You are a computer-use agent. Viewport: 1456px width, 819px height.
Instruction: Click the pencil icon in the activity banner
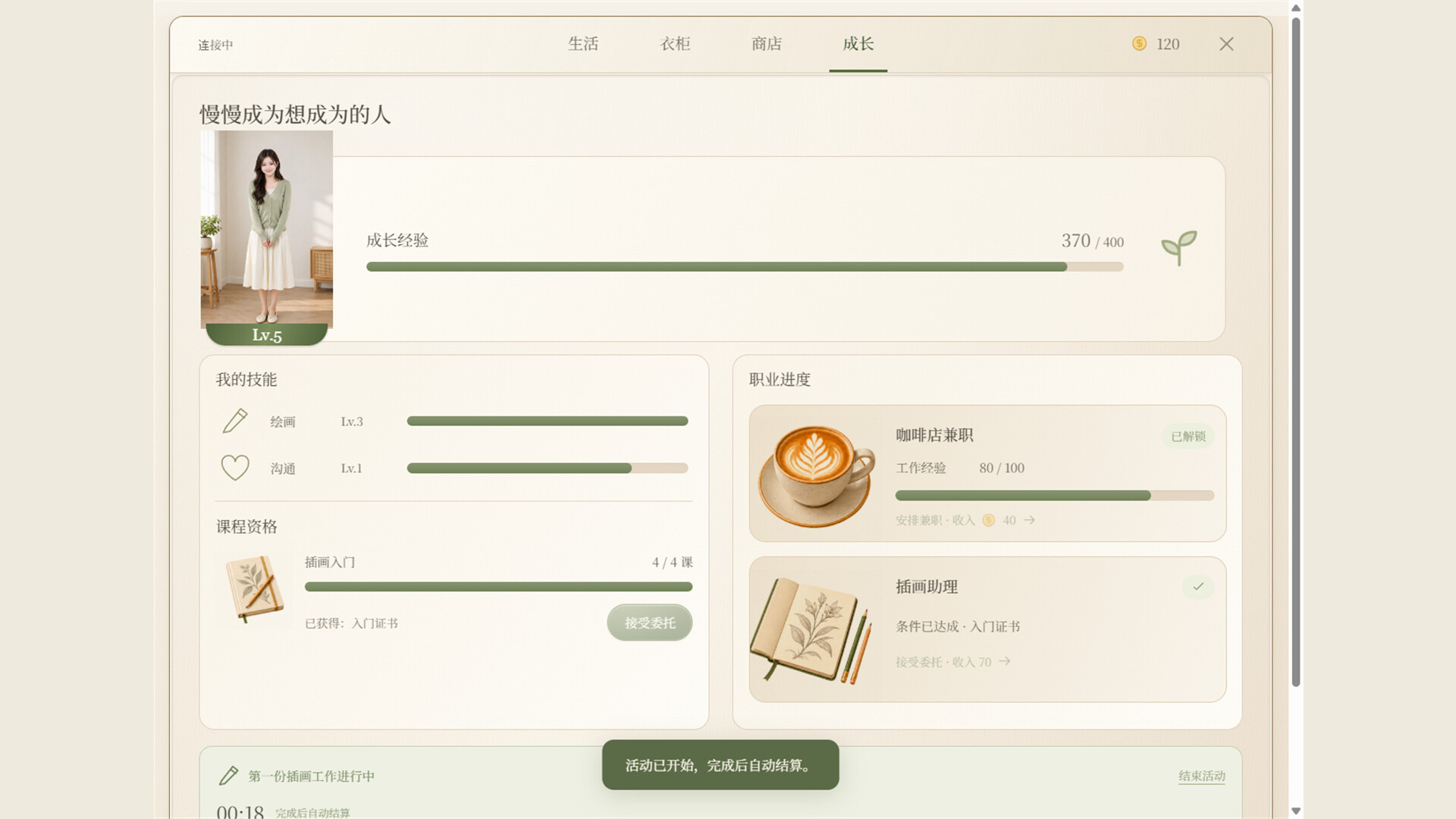click(228, 775)
